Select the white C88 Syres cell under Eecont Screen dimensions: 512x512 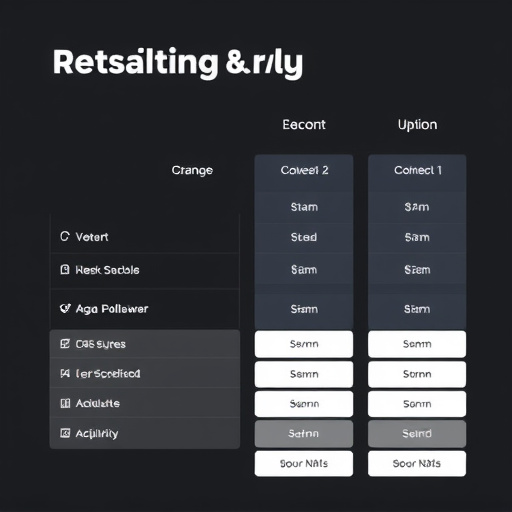[x=304, y=344]
